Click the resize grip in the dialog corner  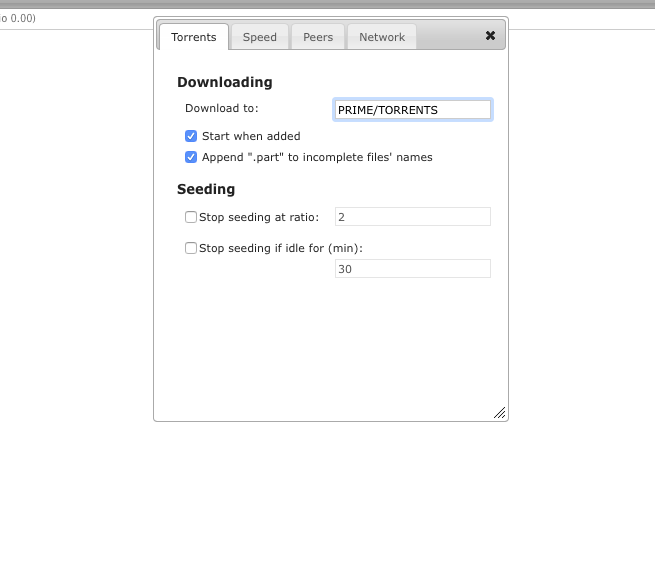500,412
